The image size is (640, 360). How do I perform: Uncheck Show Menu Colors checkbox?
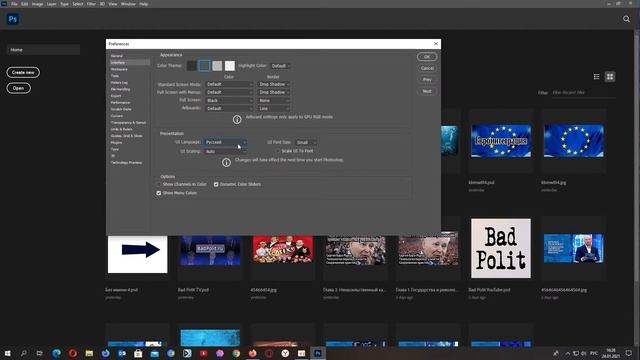(159, 193)
